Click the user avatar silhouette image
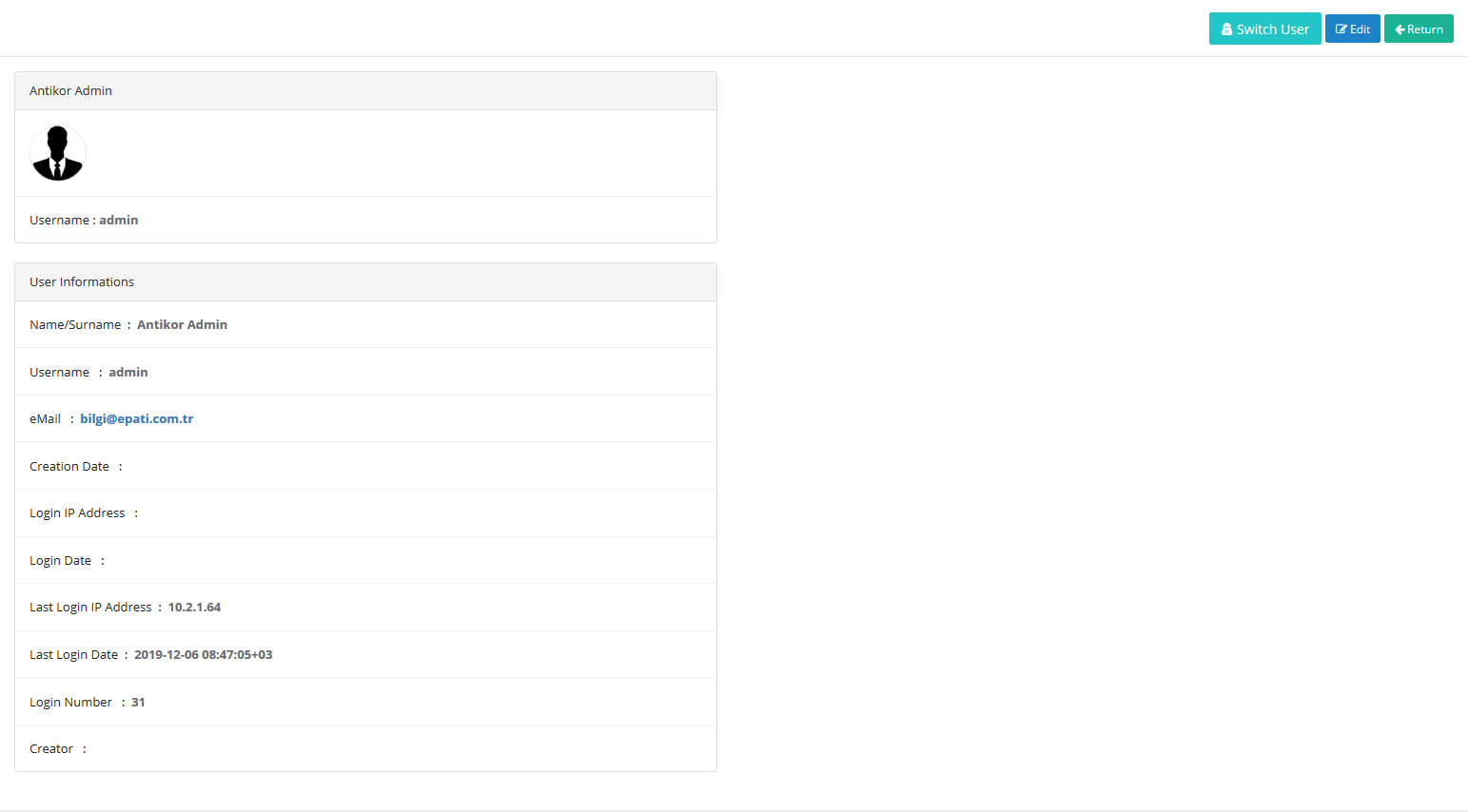 pyautogui.click(x=58, y=153)
